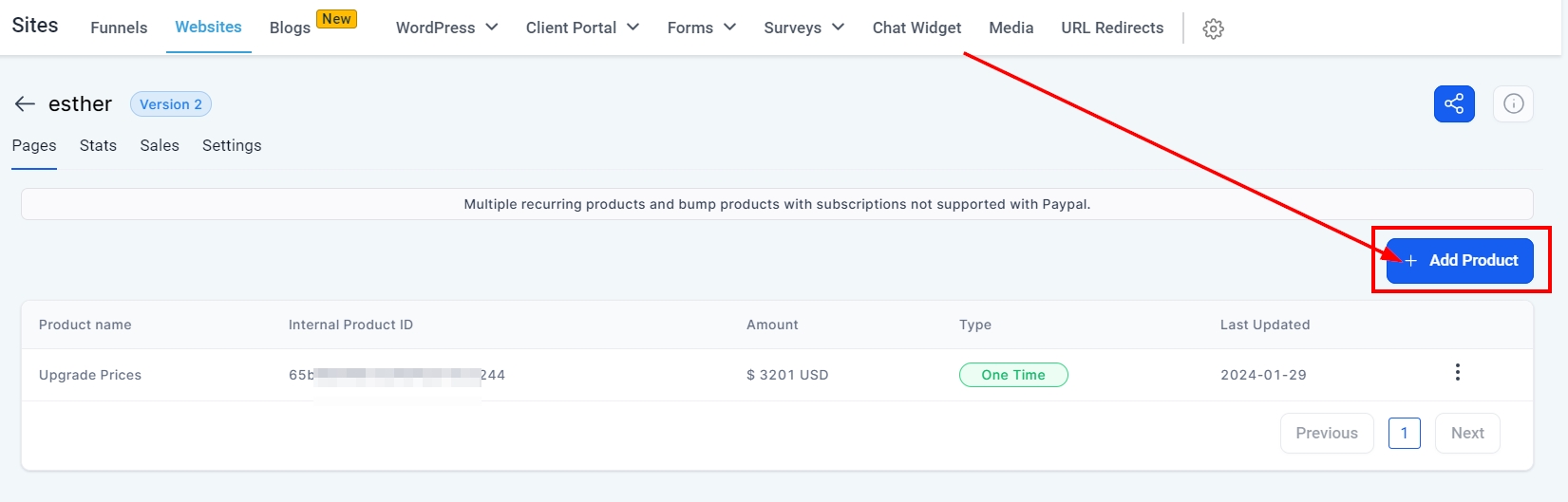
Task: Select the Settings tab
Action: coord(232,145)
